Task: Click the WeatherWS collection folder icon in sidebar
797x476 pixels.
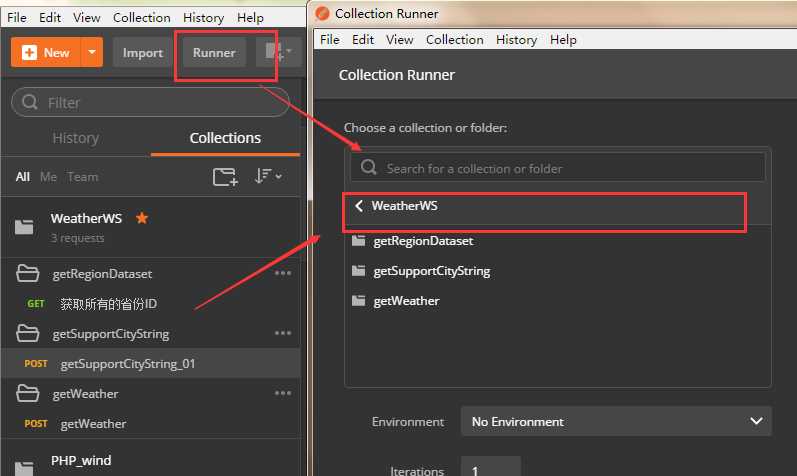Action: point(24,227)
